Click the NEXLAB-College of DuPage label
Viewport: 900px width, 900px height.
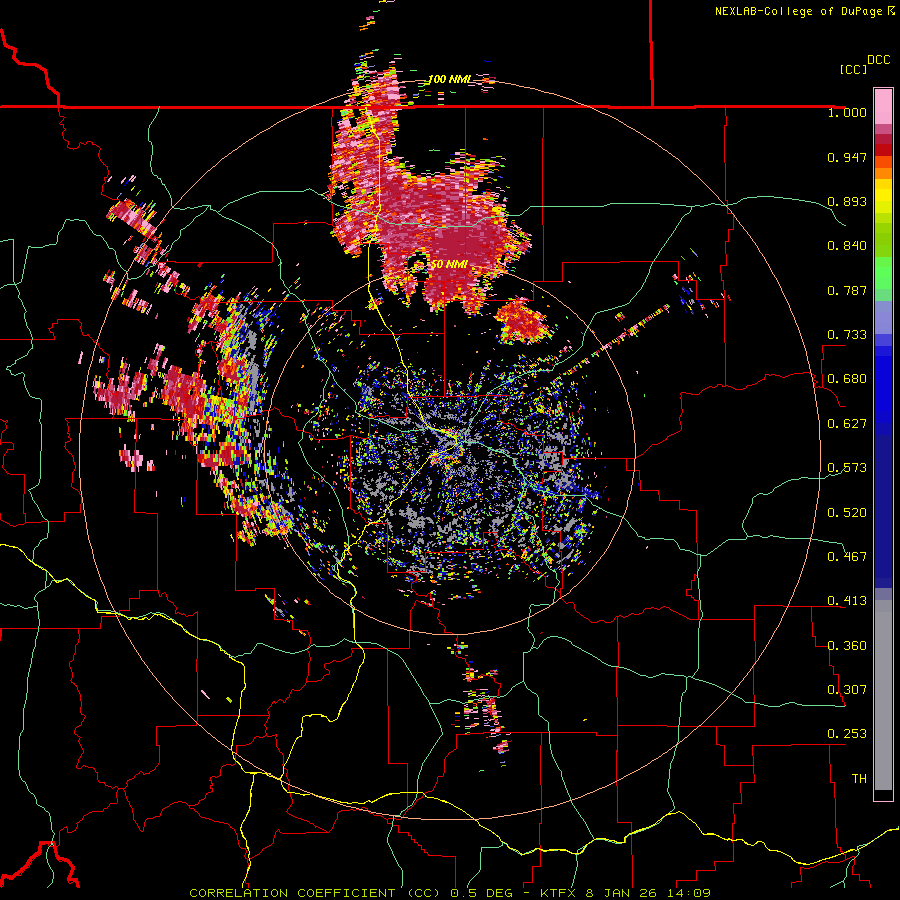point(800,11)
